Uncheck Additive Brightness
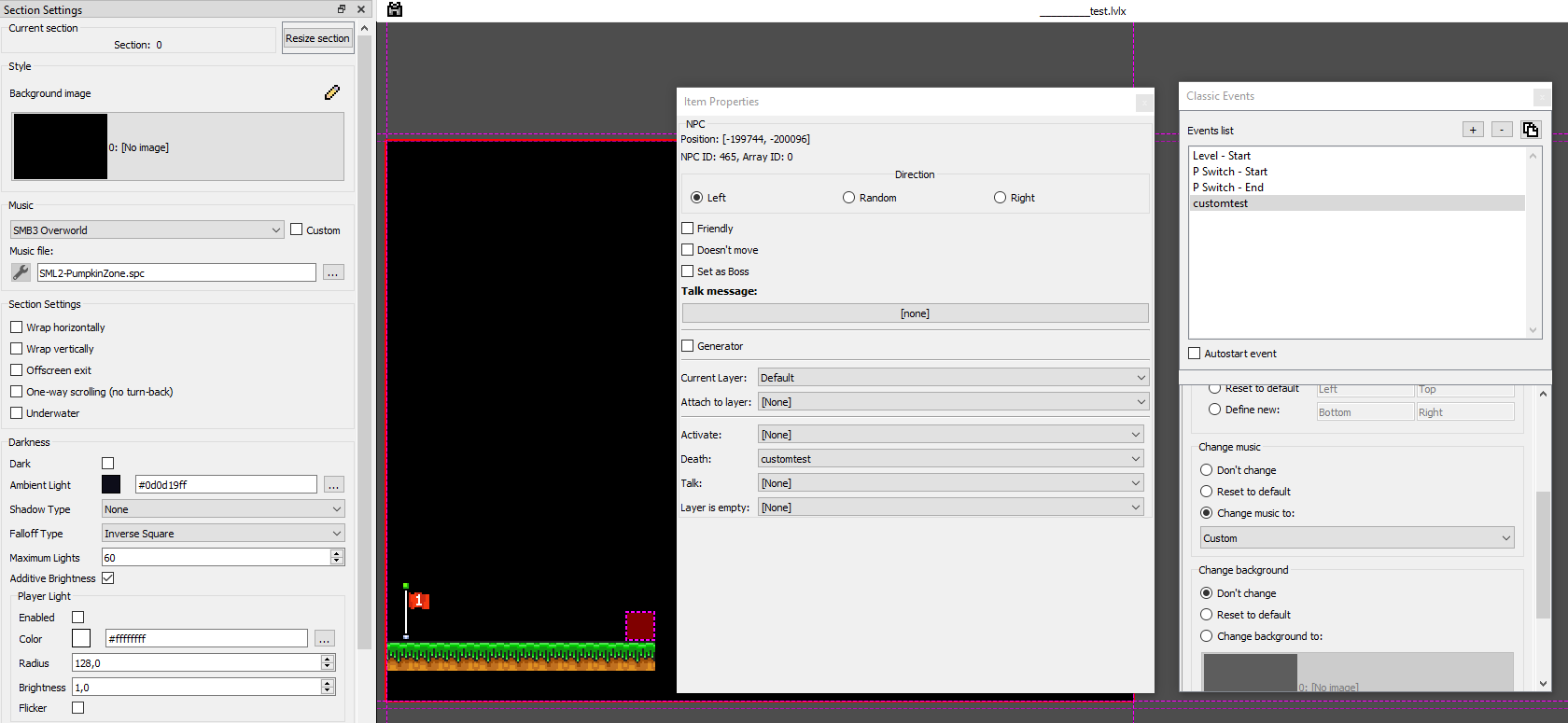This screenshot has height=723, width=1568. click(x=107, y=577)
